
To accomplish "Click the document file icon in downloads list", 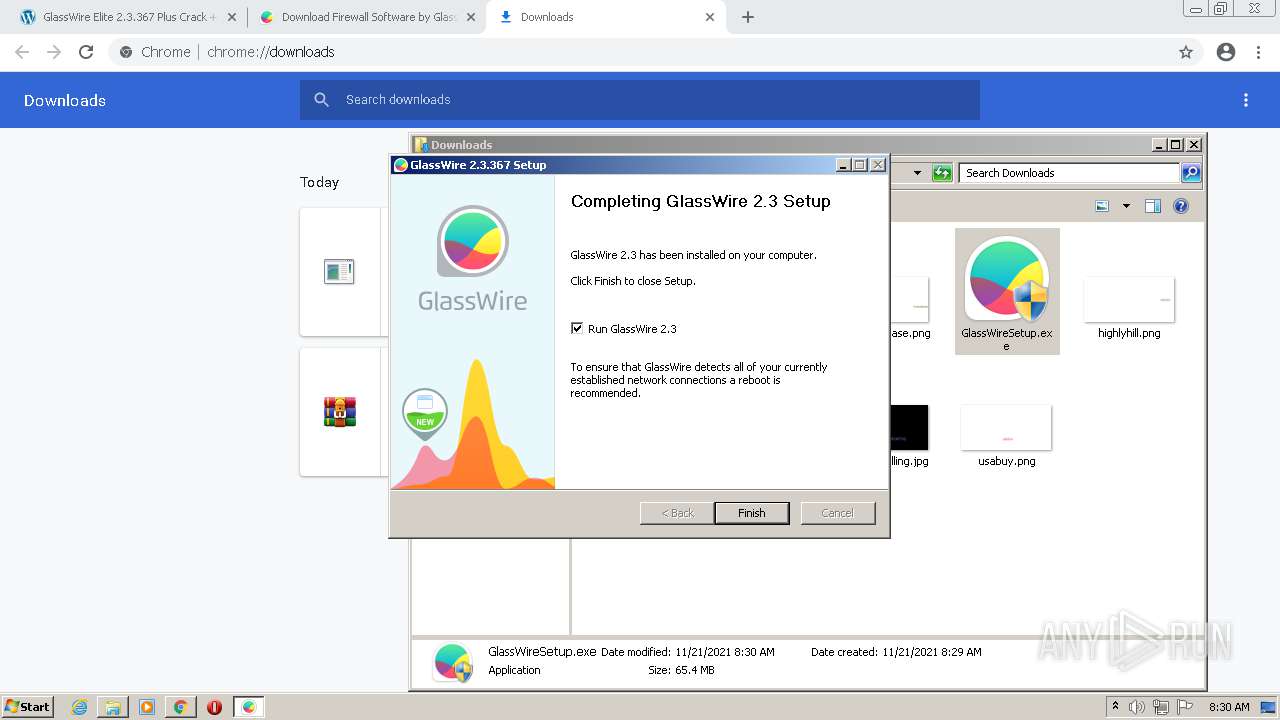I will pyautogui.click(x=339, y=271).
